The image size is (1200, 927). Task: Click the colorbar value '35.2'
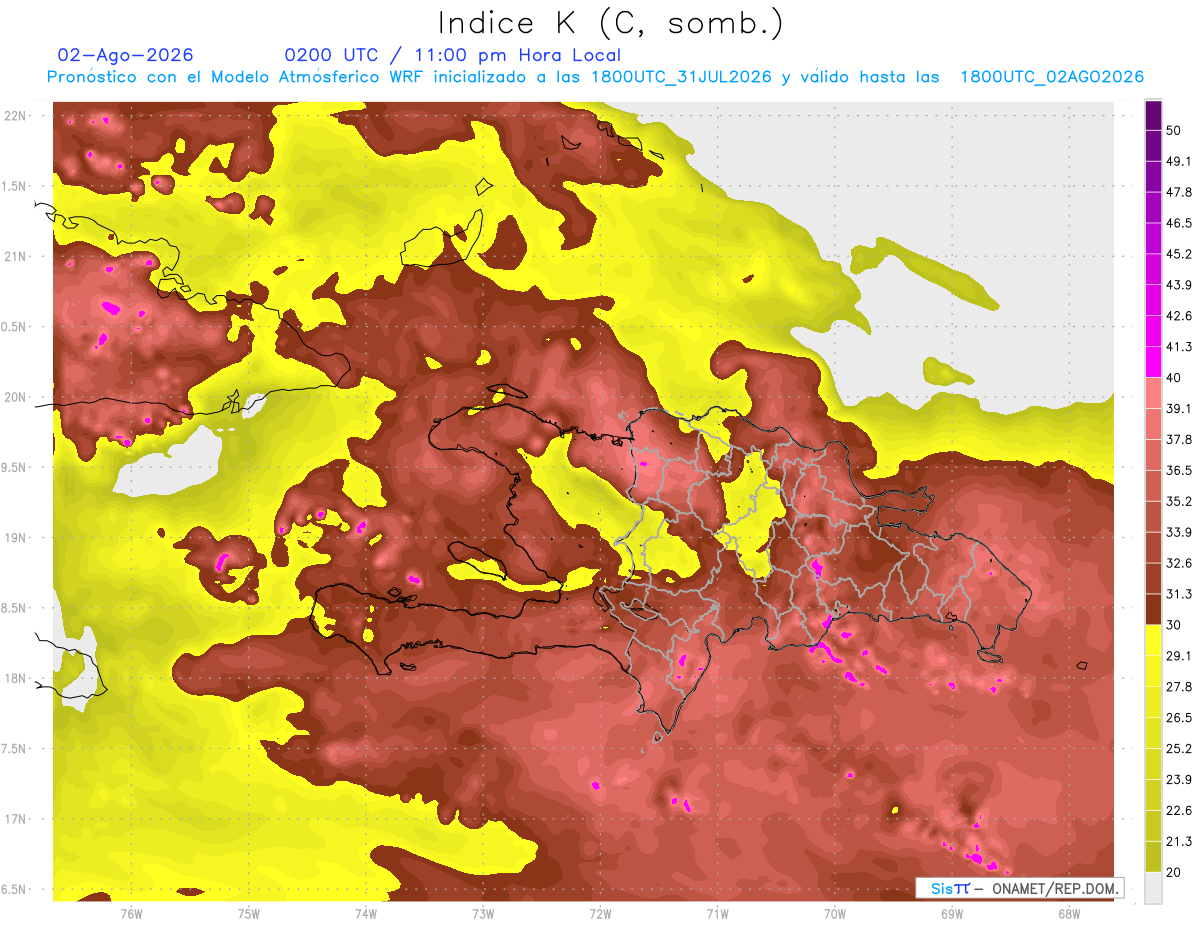(1180, 501)
